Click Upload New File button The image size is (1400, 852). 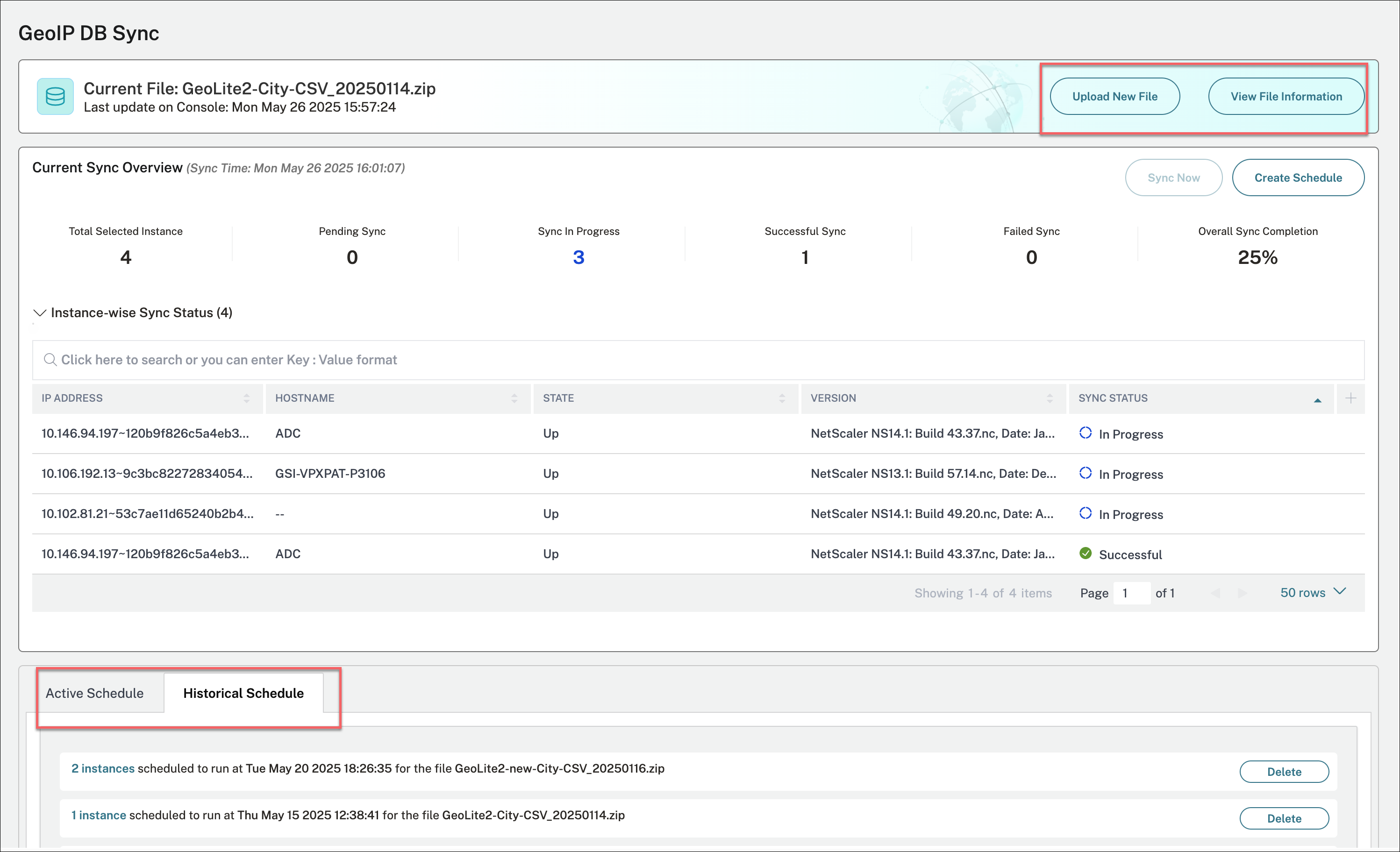point(1114,97)
